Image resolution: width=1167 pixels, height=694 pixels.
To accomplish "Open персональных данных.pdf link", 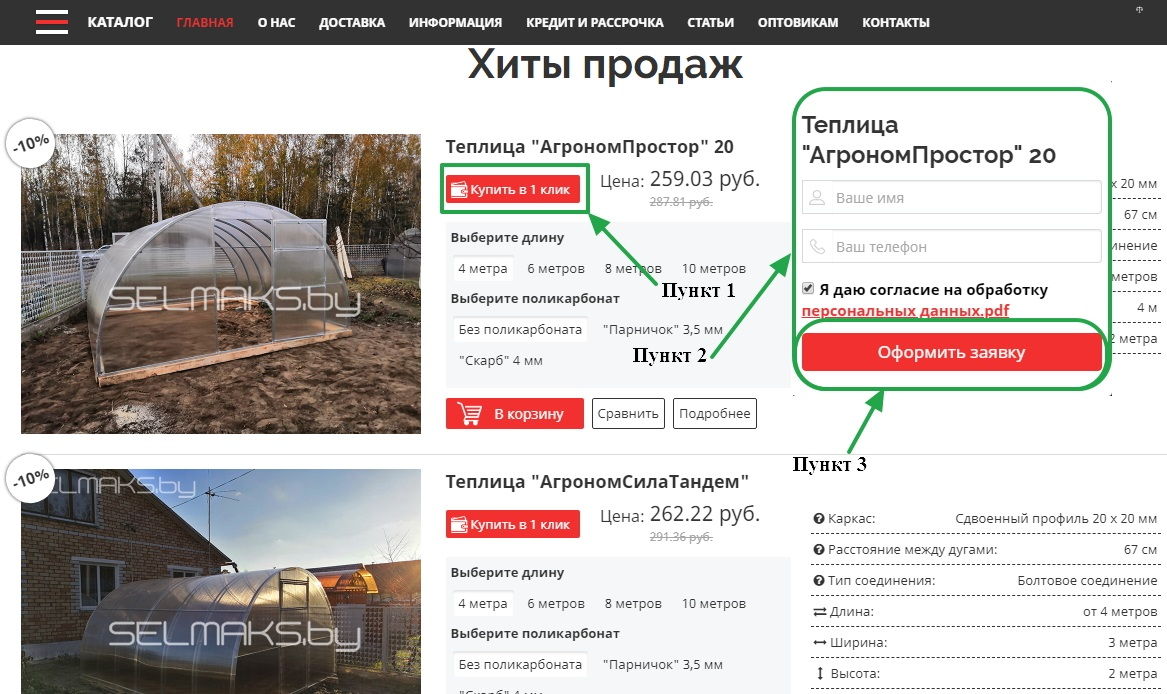I will [x=905, y=311].
